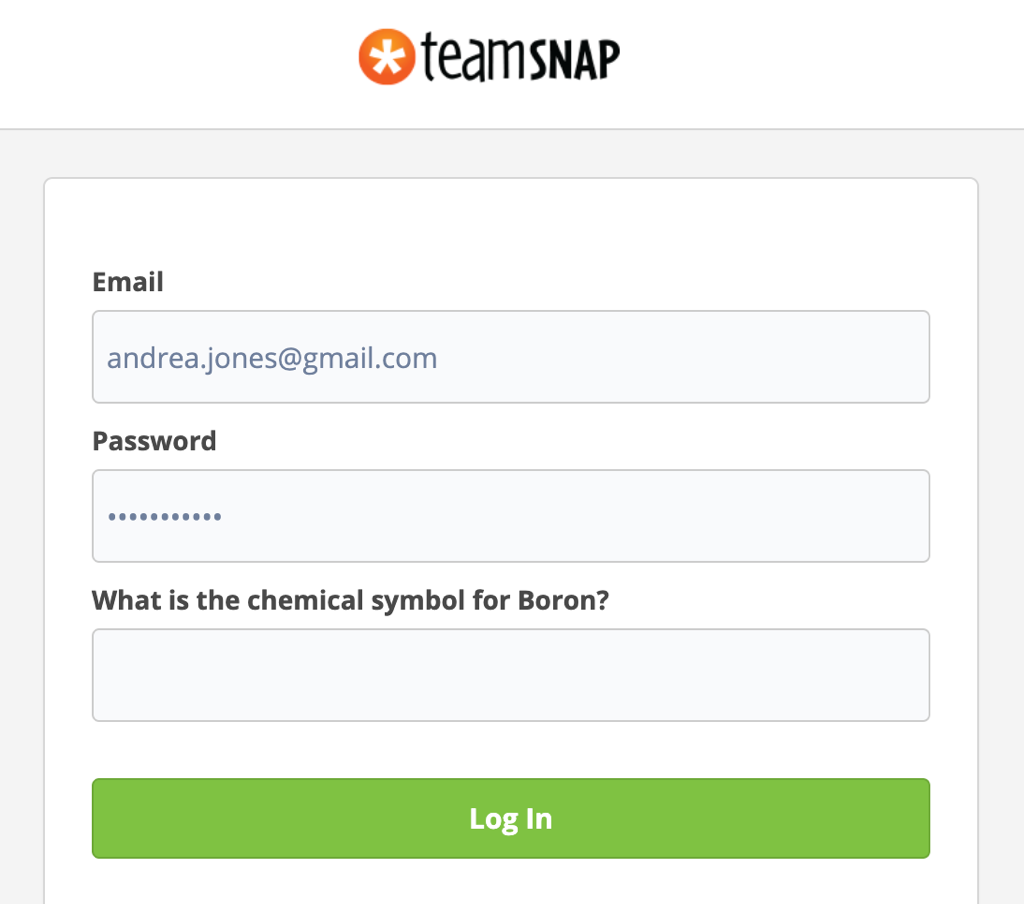The height and width of the screenshot is (904, 1024).
Task: Click the gray page background outside the card
Action: pos(21,457)
